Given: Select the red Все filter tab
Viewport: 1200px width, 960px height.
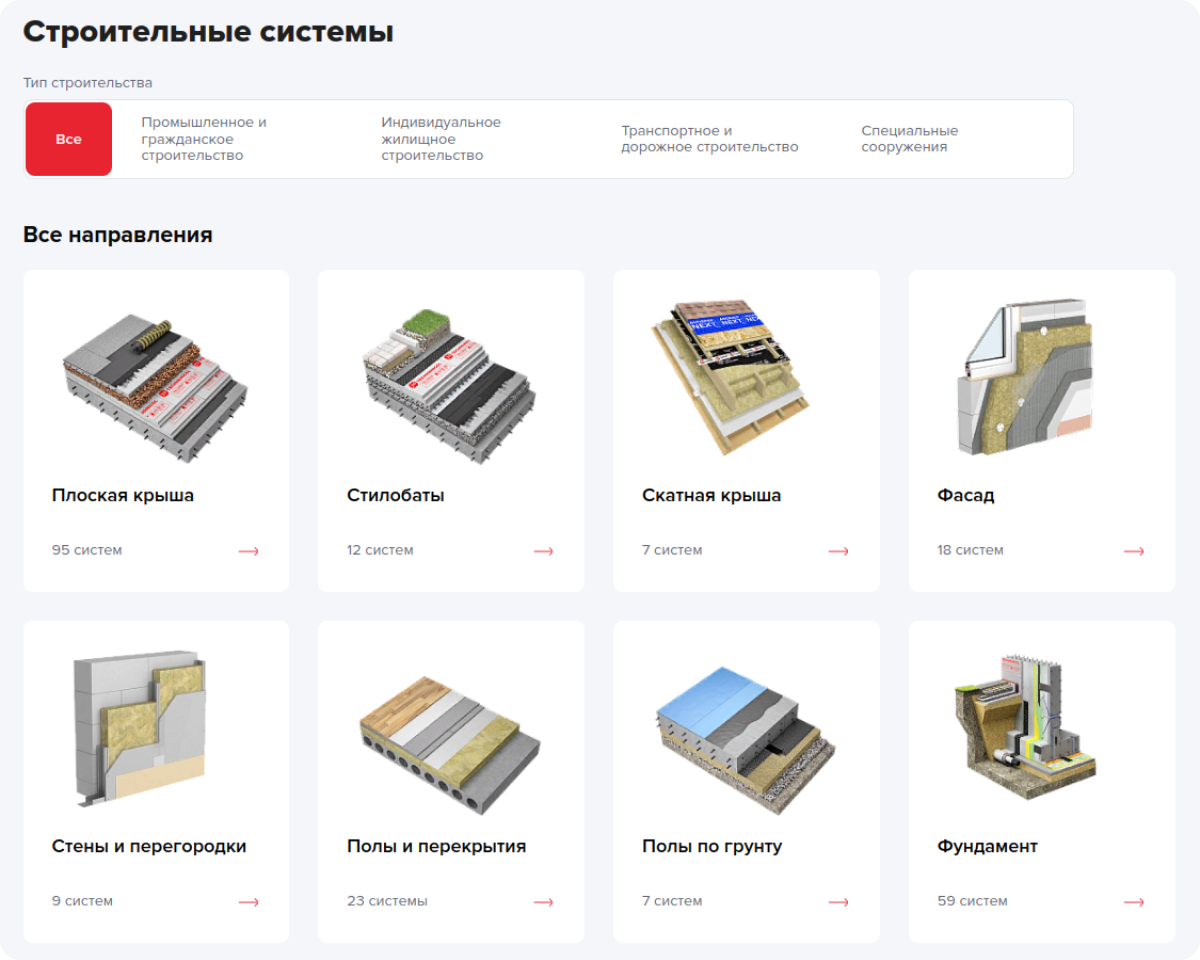Looking at the screenshot, I should [x=69, y=139].
